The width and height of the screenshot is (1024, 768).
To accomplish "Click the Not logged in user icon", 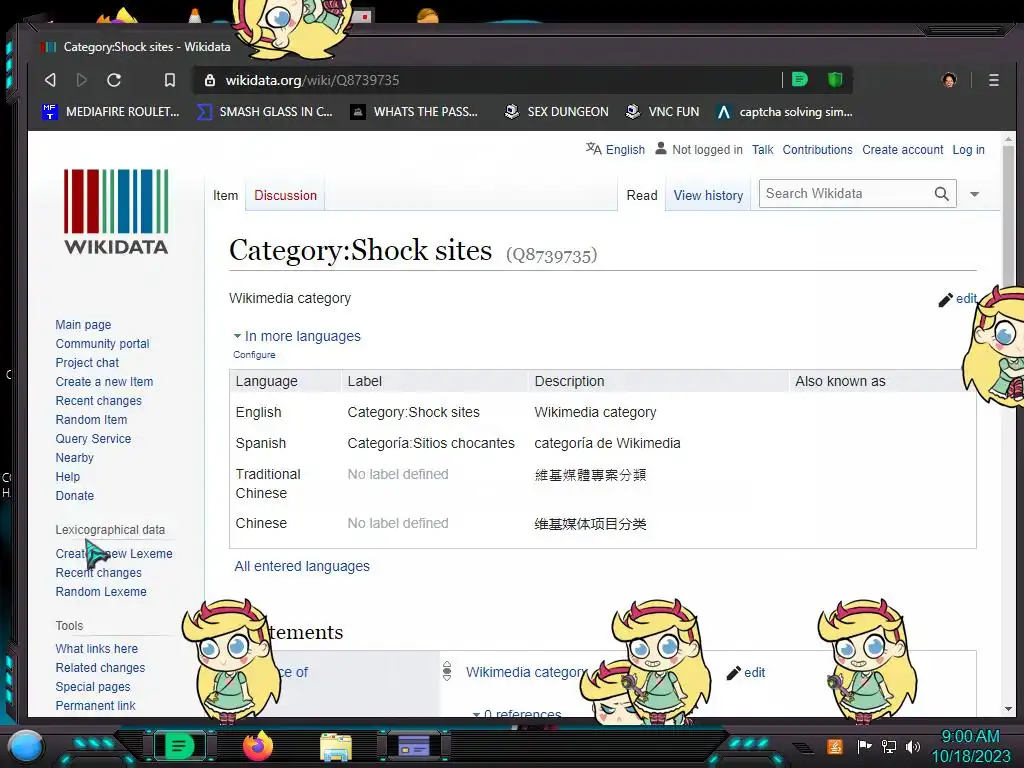I will click(x=661, y=148).
